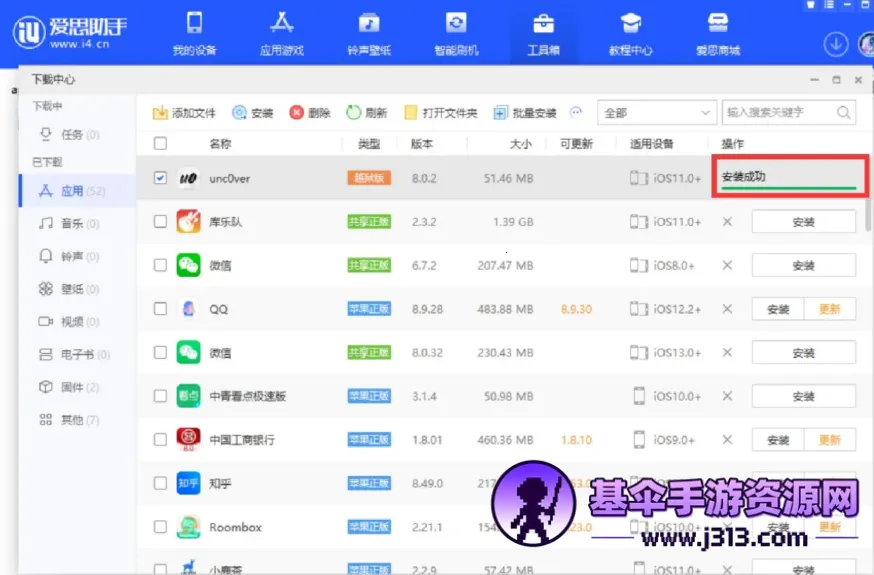Open 智能刷机 in top navigation
This screenshot has height=575, width=874.
tap(456, 33)
